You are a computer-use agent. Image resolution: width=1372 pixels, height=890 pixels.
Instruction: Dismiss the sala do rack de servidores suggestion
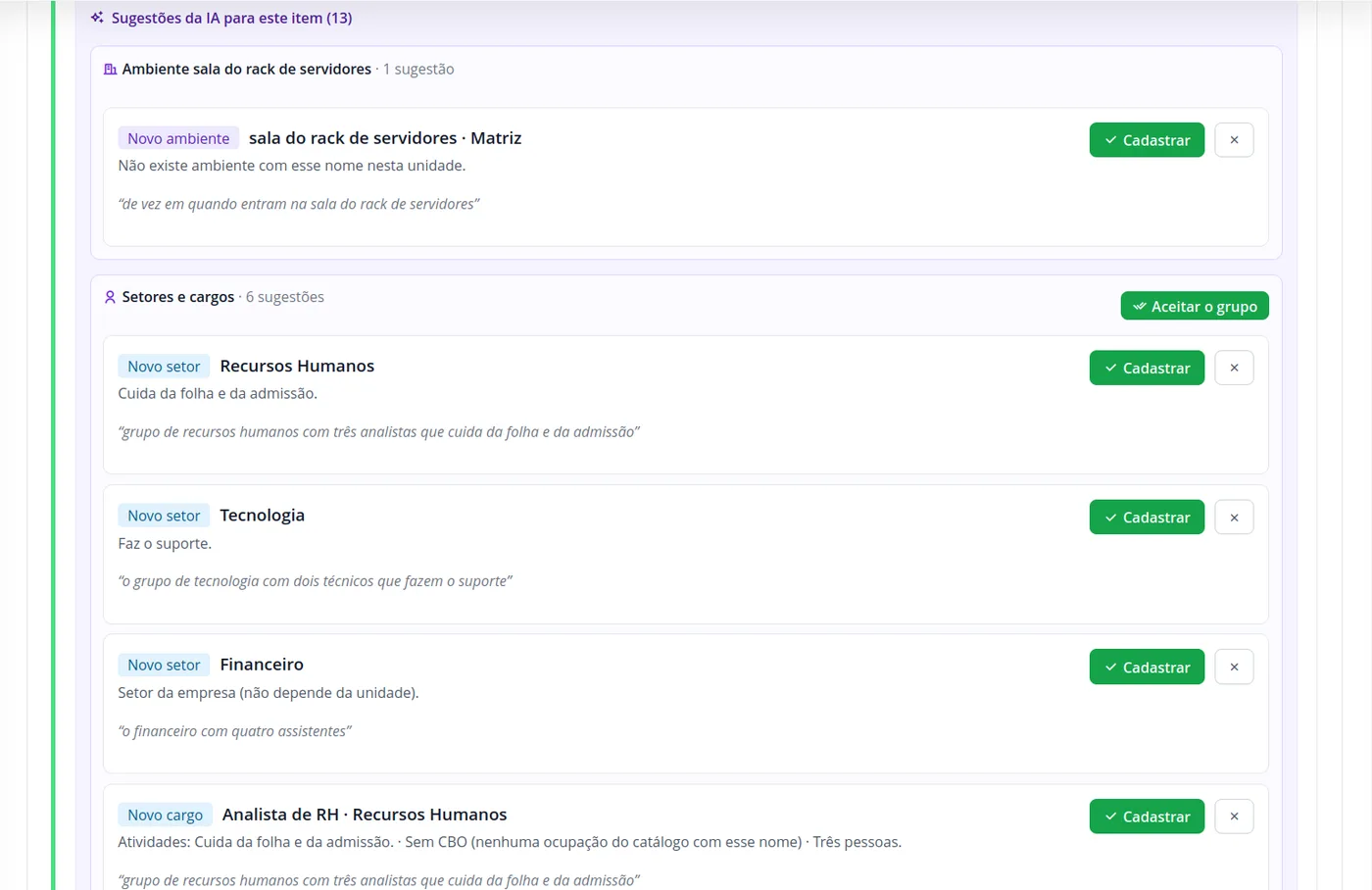click(1234, 140)
